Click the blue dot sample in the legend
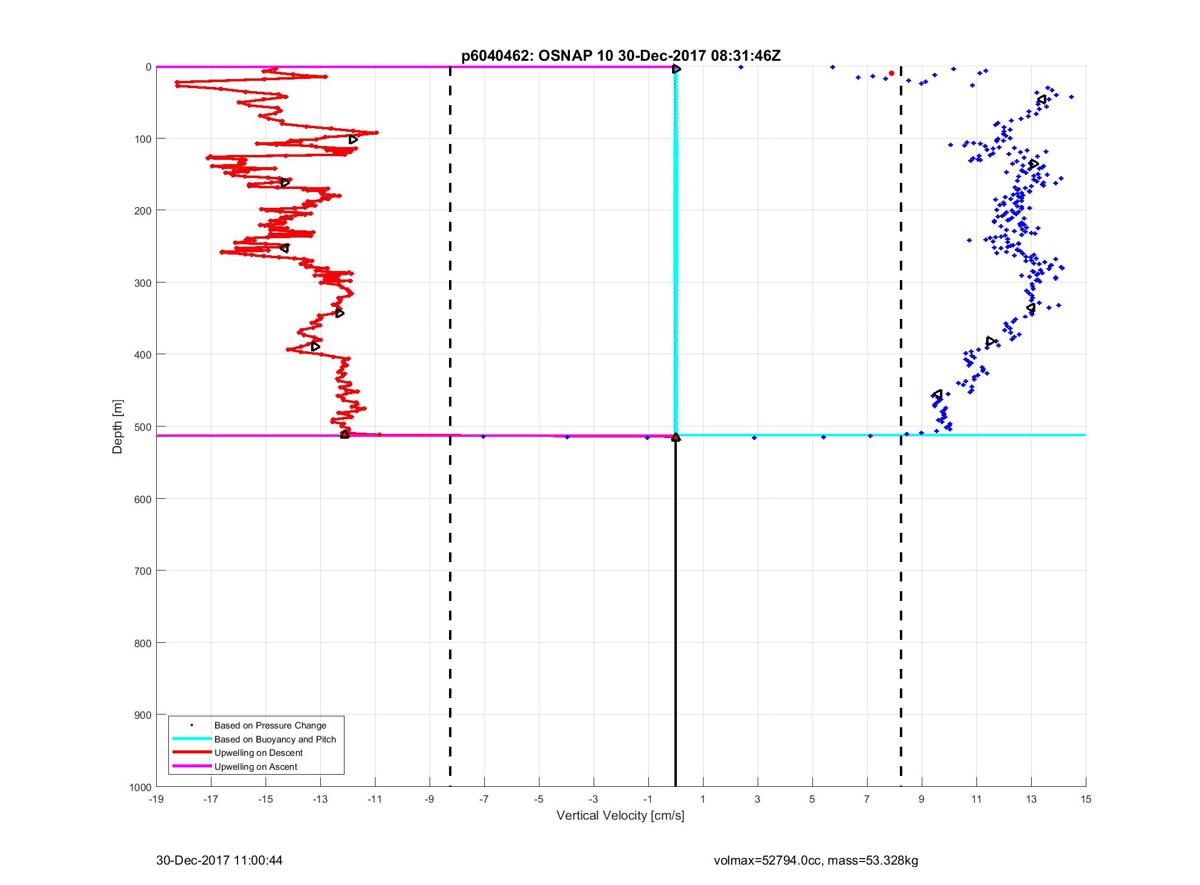This screenshot has width=1200, height=885. (x=191, y=725)
